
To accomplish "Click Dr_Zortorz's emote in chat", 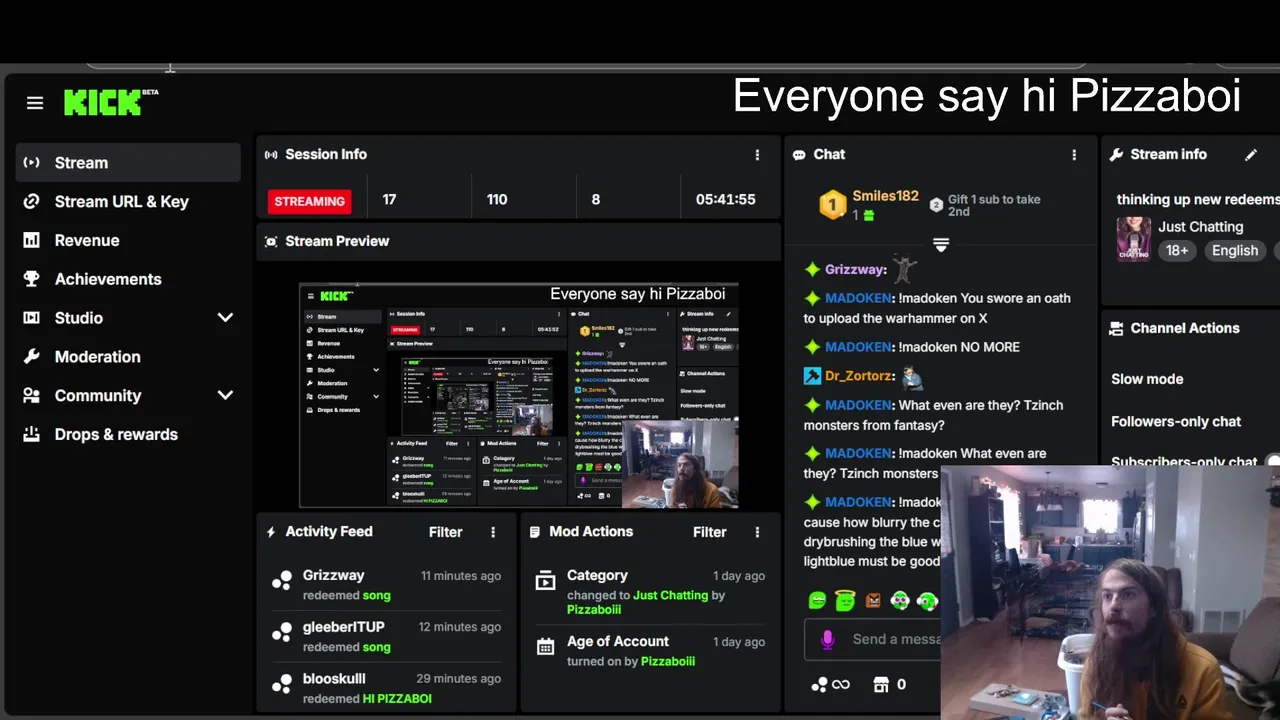I will pyautogui.click(x=911, y=377).
